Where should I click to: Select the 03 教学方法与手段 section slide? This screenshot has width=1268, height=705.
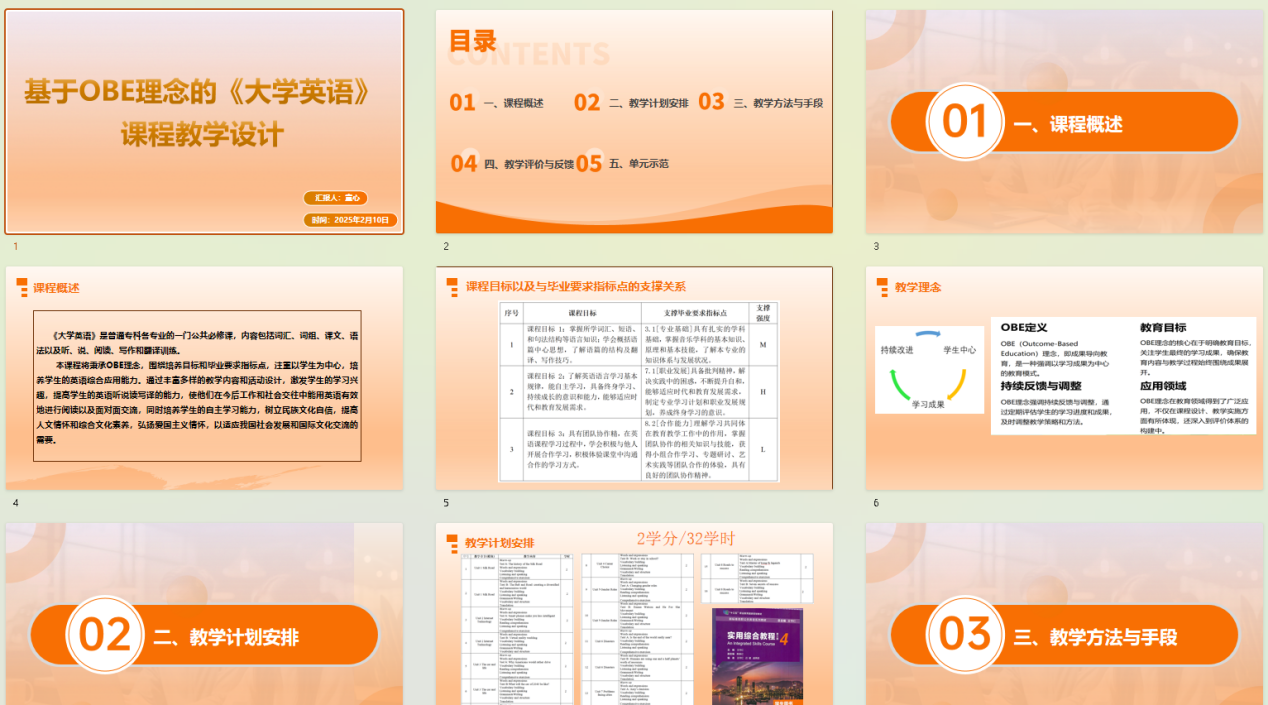tap(1064, 614)
